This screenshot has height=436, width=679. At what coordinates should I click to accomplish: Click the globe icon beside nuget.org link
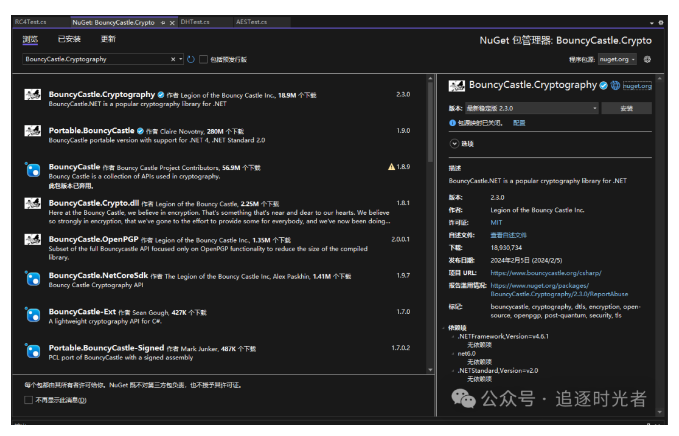615,86
